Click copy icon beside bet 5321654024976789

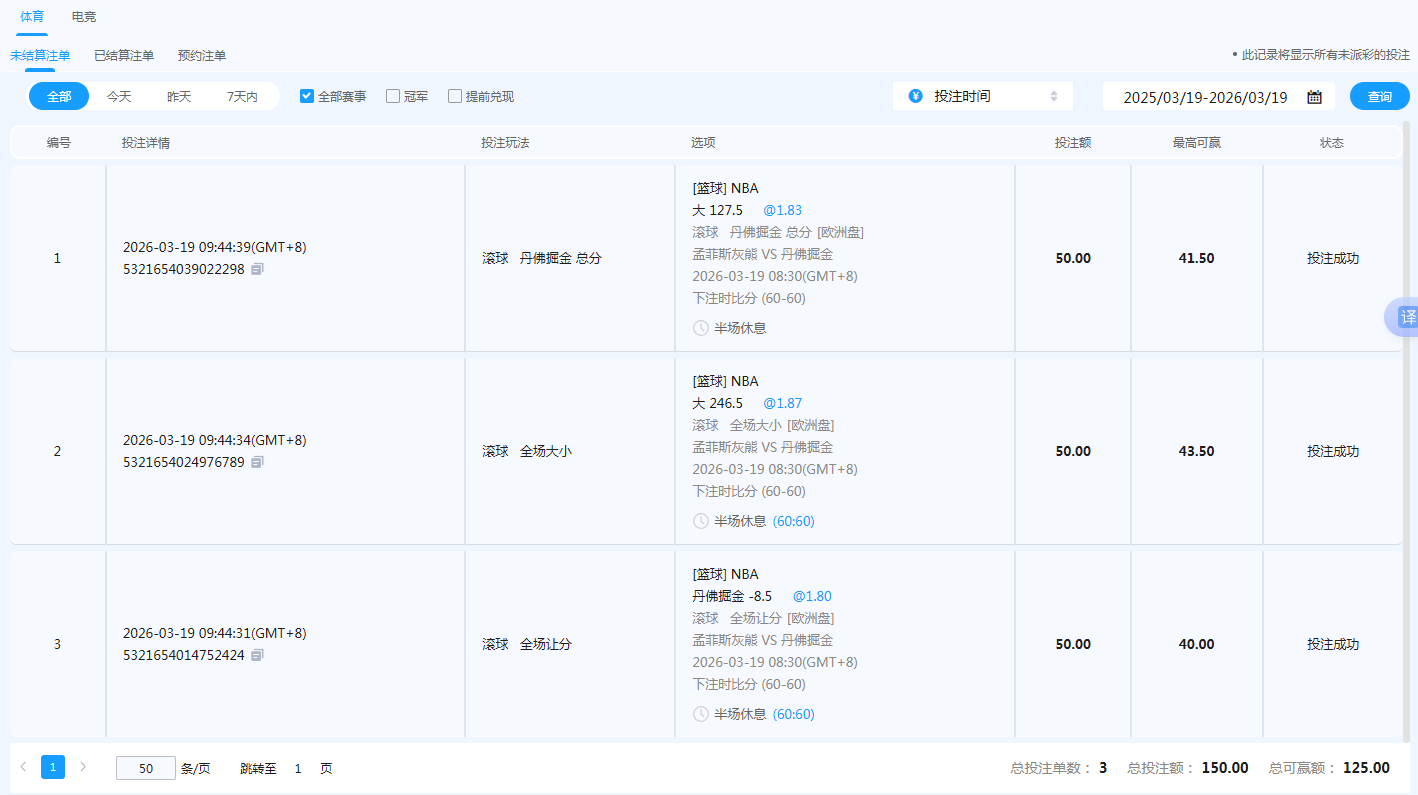(x=257, y=462)
